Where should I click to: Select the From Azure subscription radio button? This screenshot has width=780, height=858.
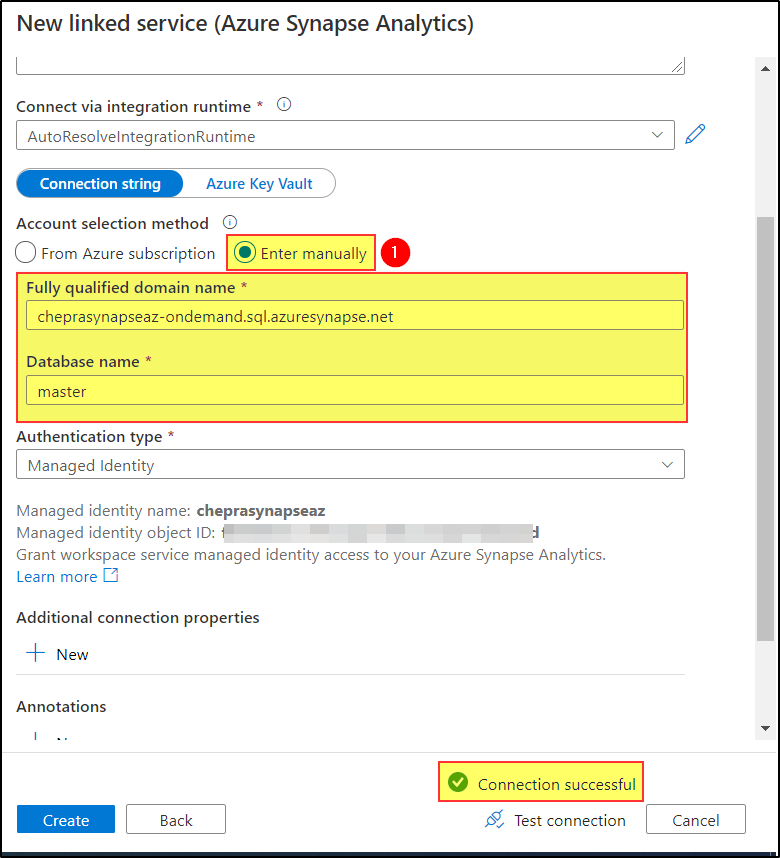(x=25, y=253)
